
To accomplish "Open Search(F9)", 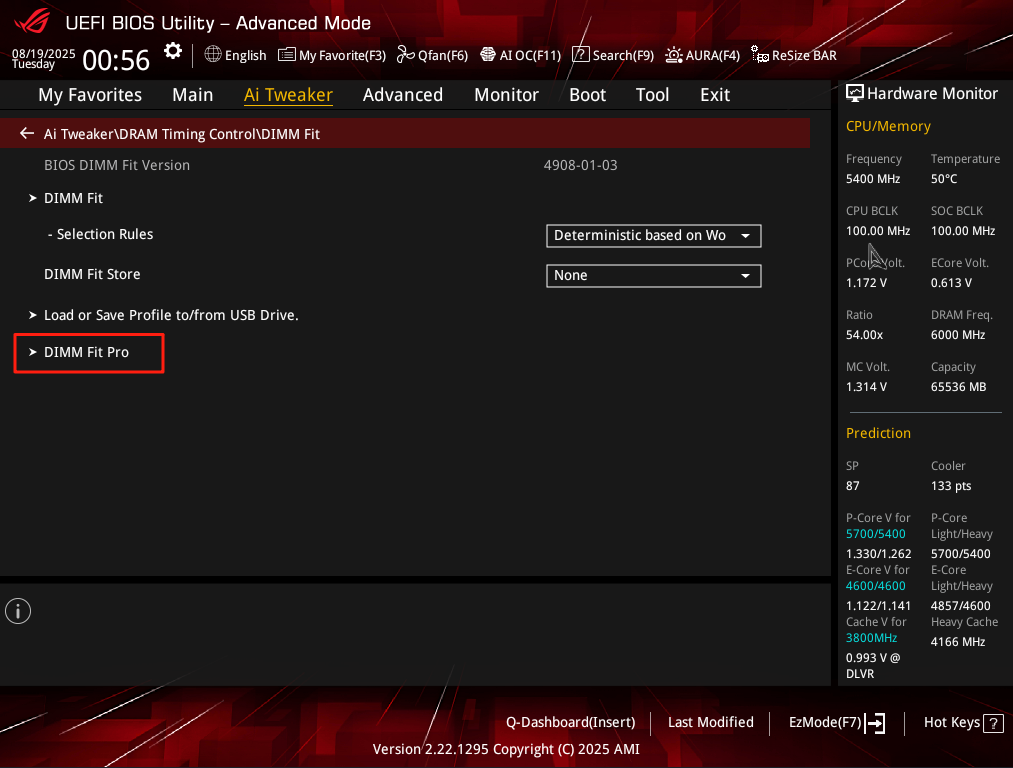I will pos(623,56).
